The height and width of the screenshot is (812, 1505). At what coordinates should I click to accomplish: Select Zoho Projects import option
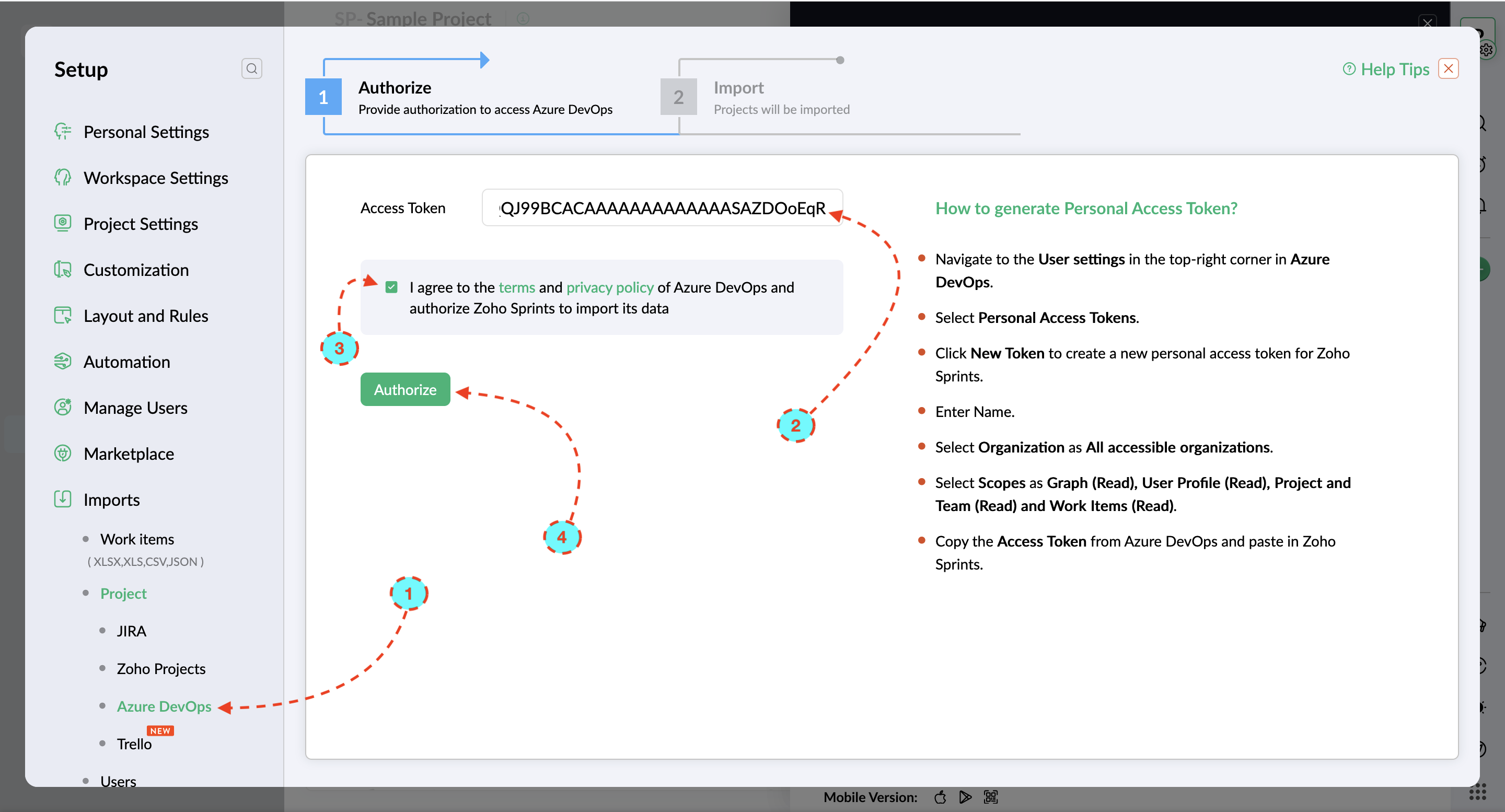tap(161, 668)
